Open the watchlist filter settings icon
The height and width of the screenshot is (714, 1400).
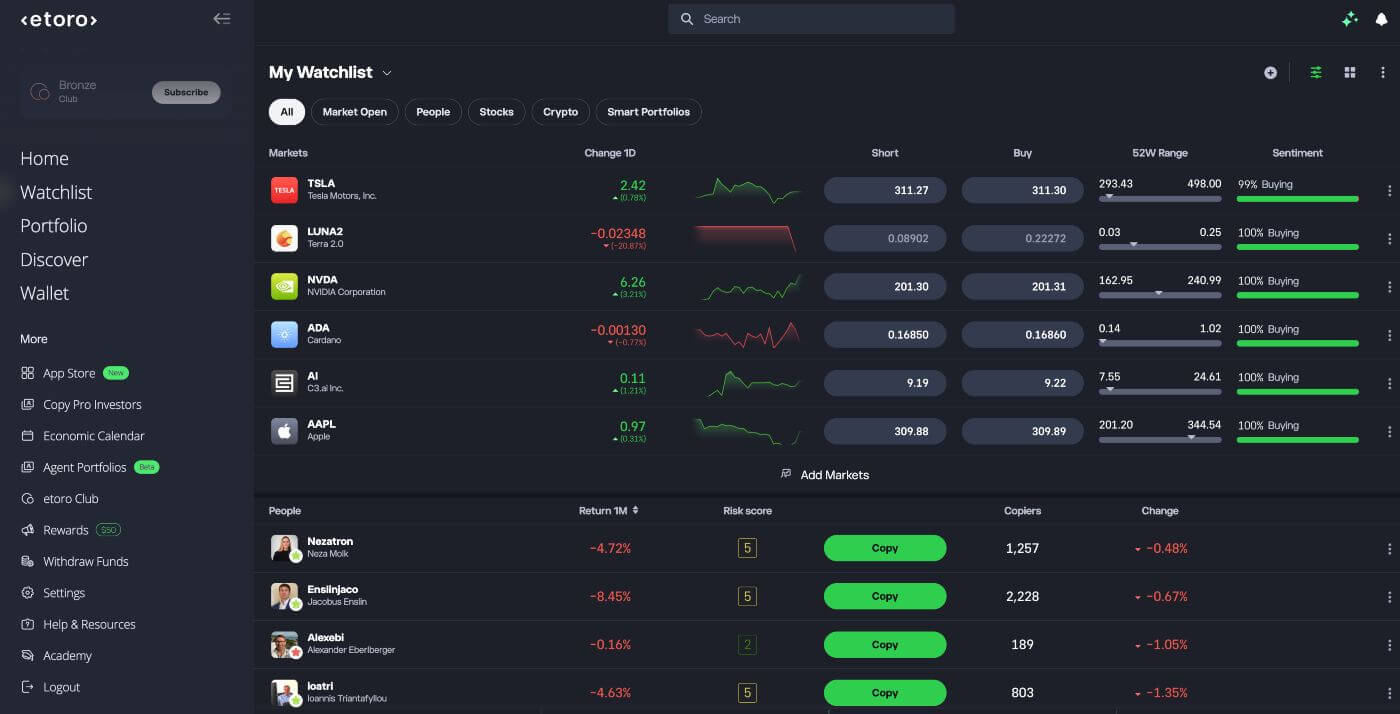tap(1316, 73)
